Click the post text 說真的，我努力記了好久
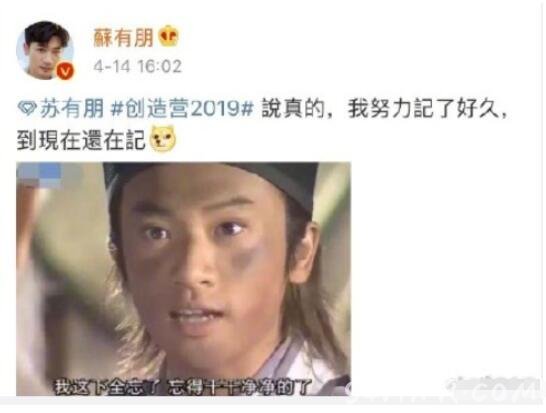Viewport: 546px width, 413px height. coord(384,109)
